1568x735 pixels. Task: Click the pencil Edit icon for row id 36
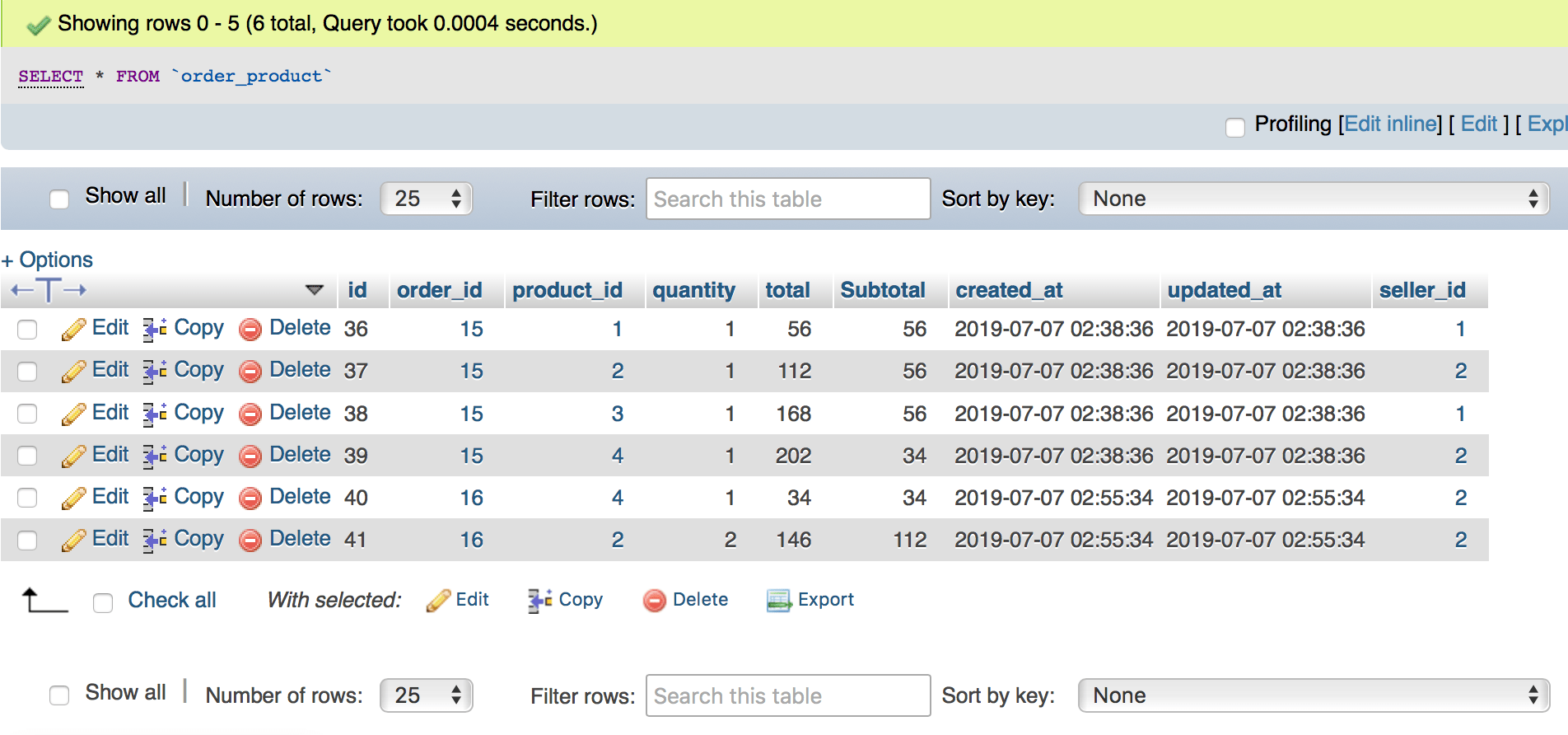[74, 329]
